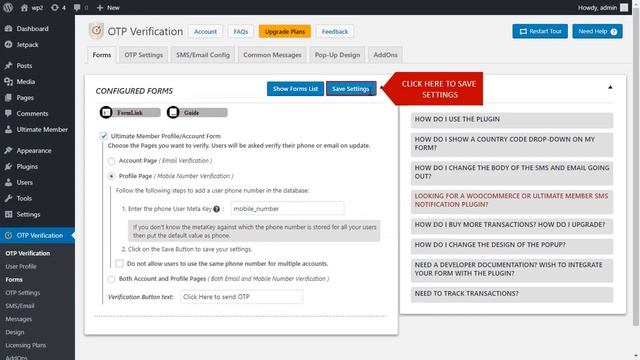This screenshot has width=640, height=360.
Task: Click the help icon beside User Meta Key
Action: click(x=216, y=209)
